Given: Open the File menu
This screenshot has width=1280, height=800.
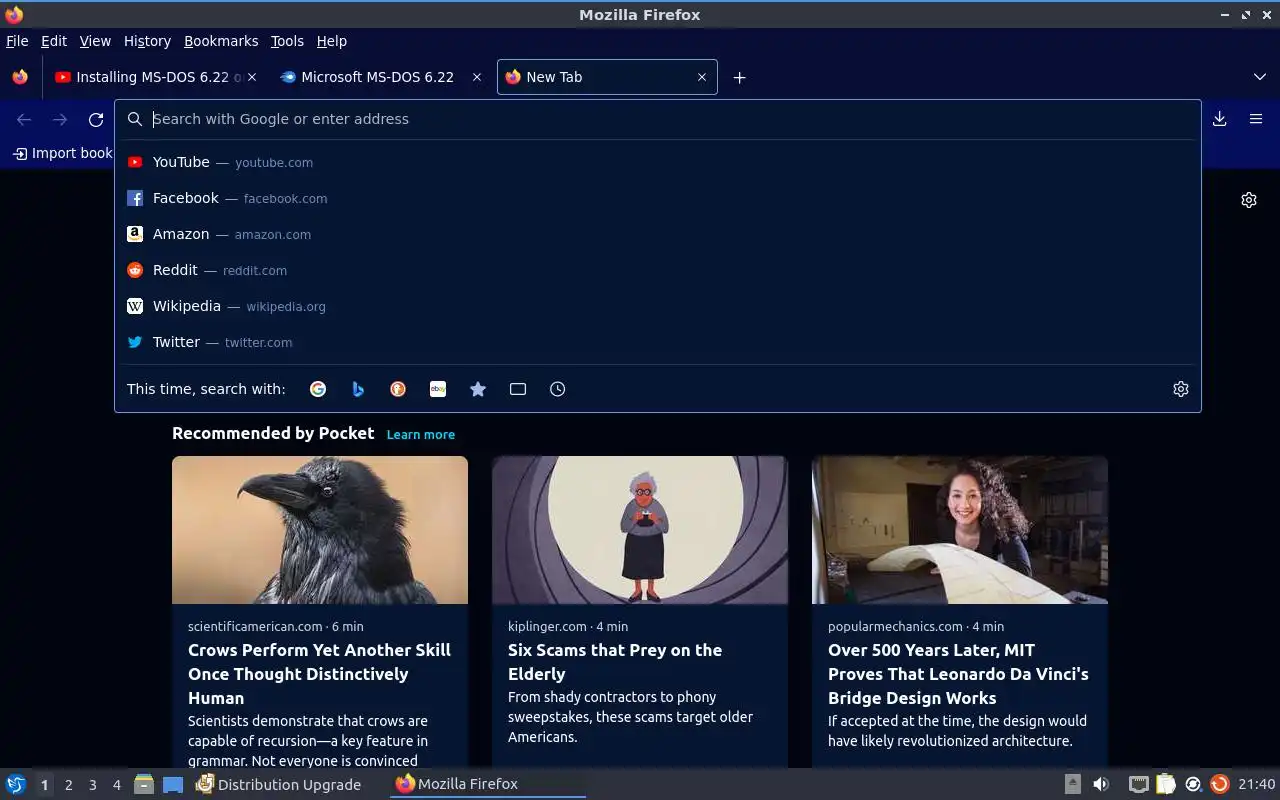Looking at the screenshot, I should coord(17,41).
